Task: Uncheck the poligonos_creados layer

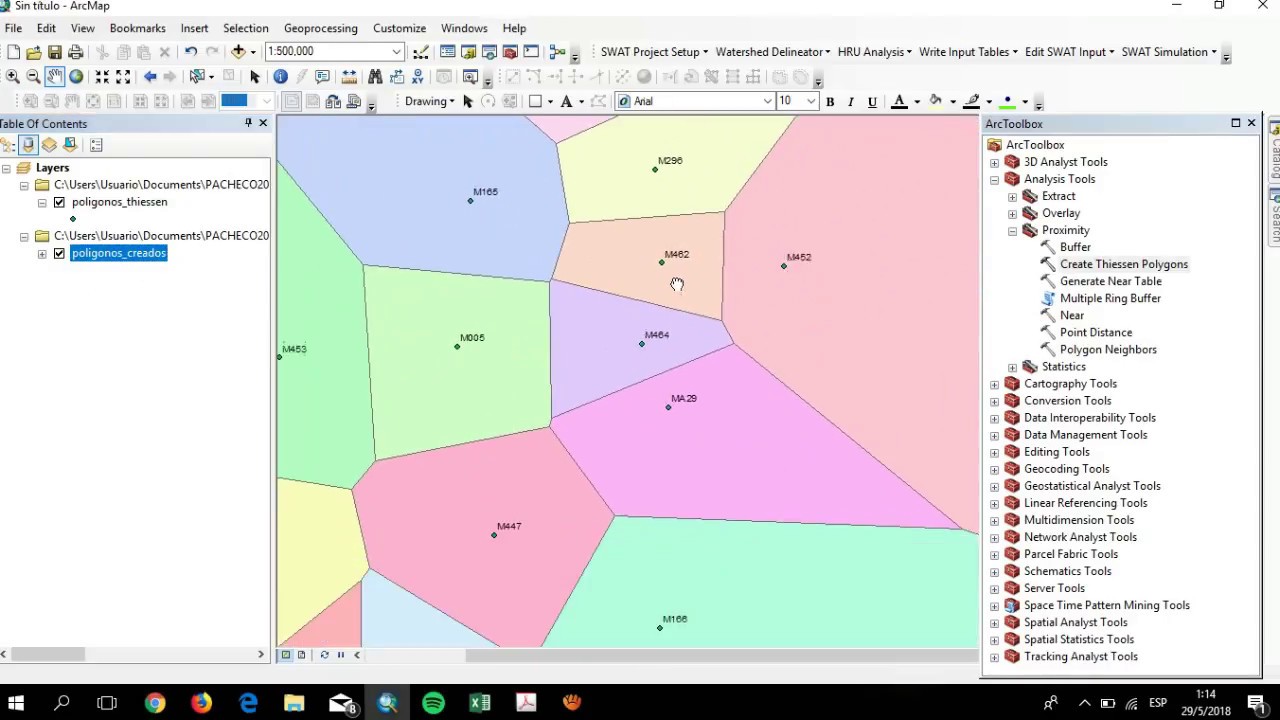Action: click(x=59, y=253)
